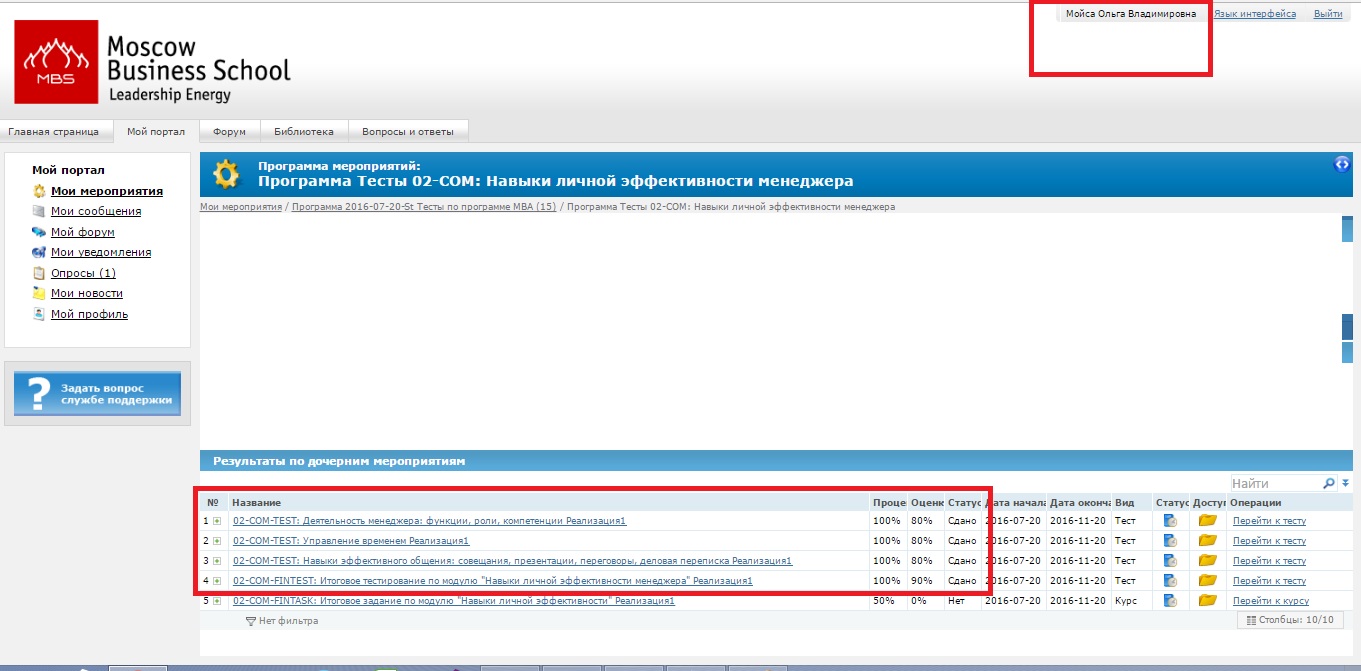1361x671 pixels.
Task: Expand search options arrow next to magnifier
Action: pyautogui.click(x=1345, y=483)
